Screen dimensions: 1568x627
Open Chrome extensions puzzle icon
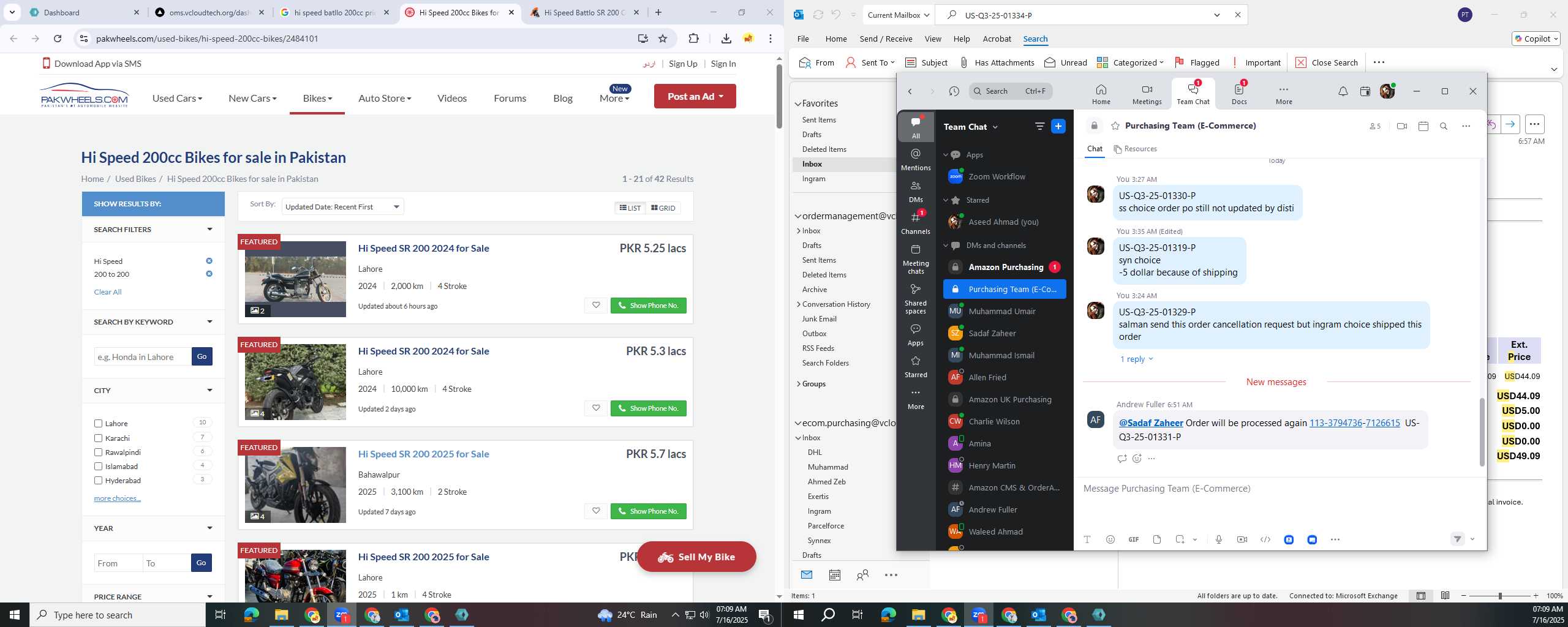tap(693, 39)
